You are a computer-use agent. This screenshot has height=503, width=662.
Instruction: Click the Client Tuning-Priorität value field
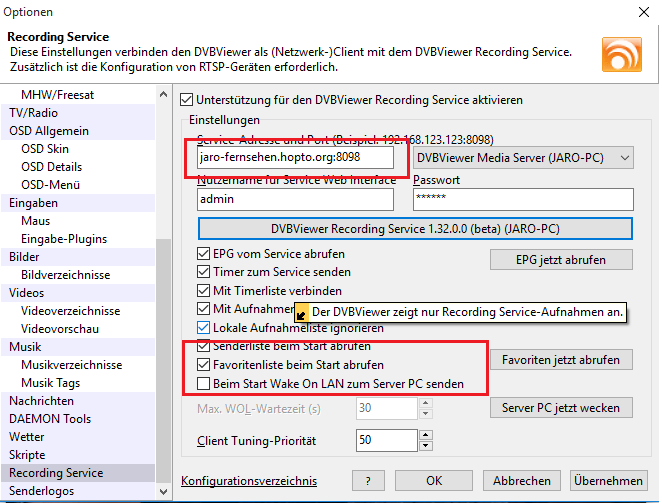pyautogui.click(x=387, y=440)
